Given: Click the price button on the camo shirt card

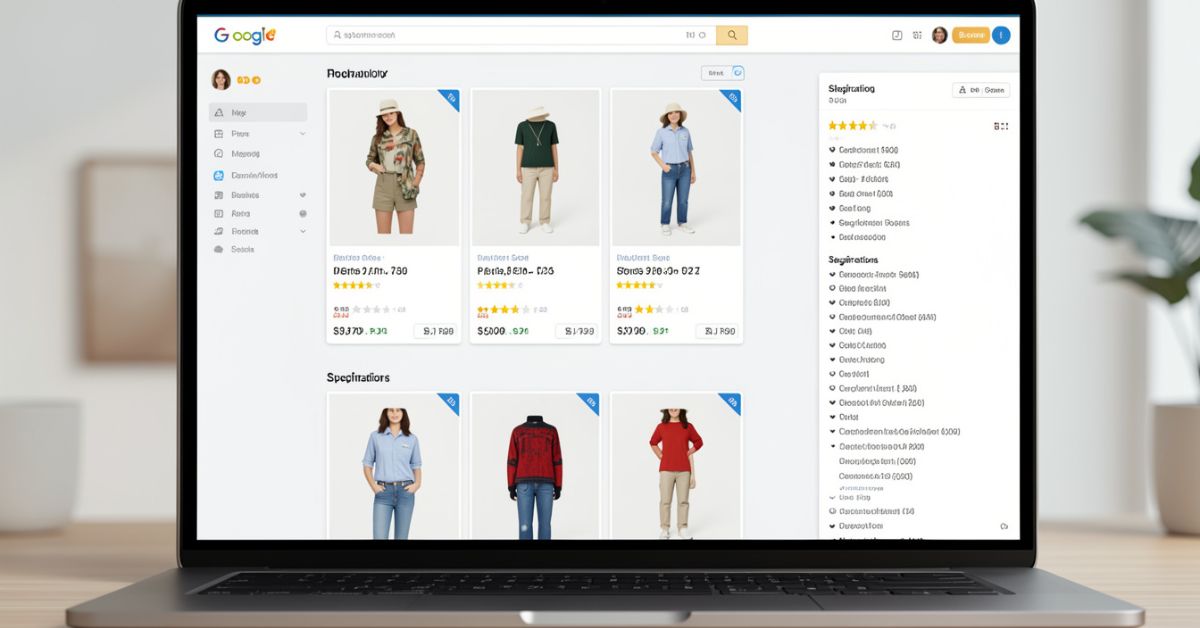Looking at the screenshot, I should coord(435,331).
